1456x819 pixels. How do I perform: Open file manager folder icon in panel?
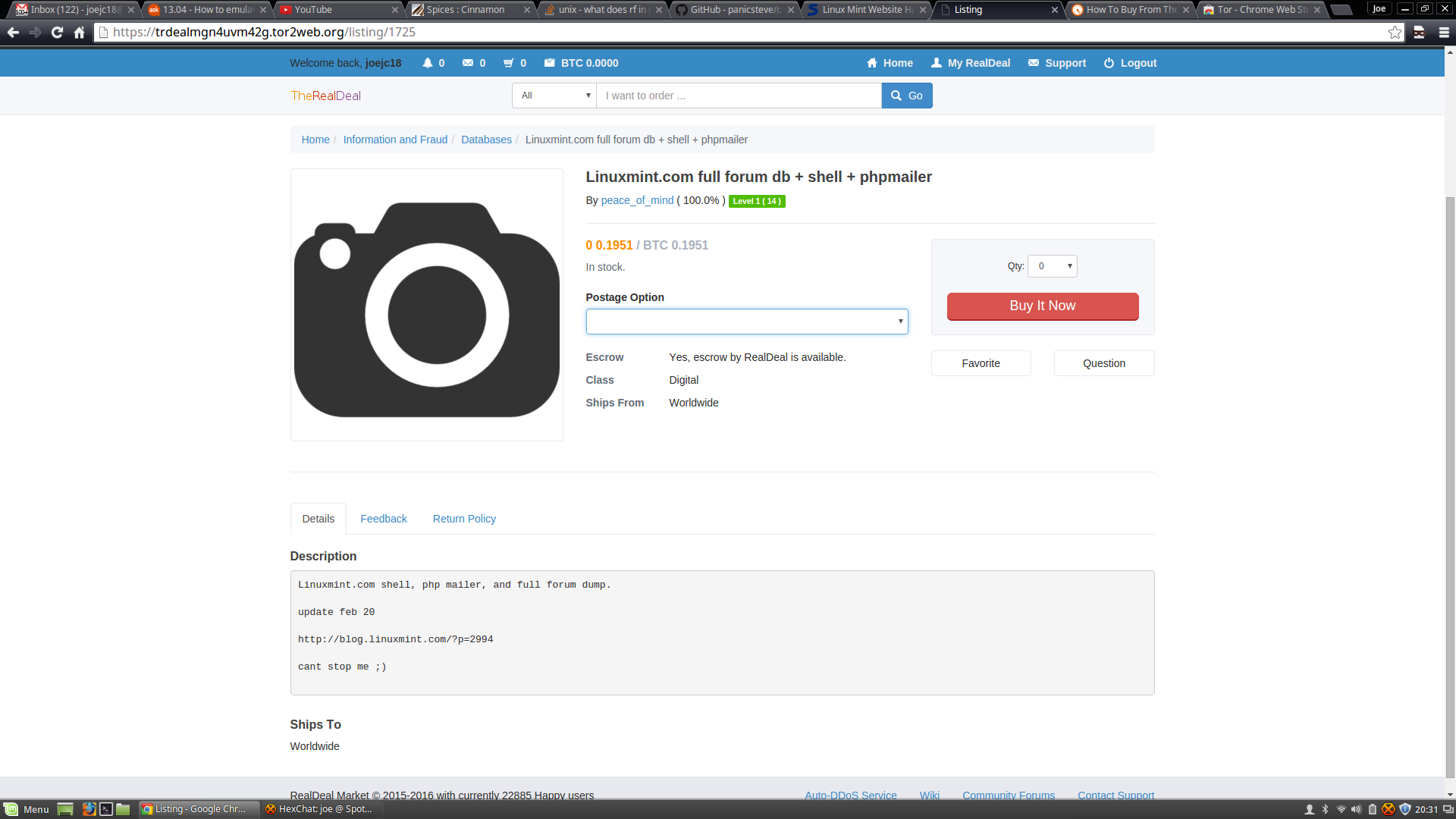tap(123, 809)
